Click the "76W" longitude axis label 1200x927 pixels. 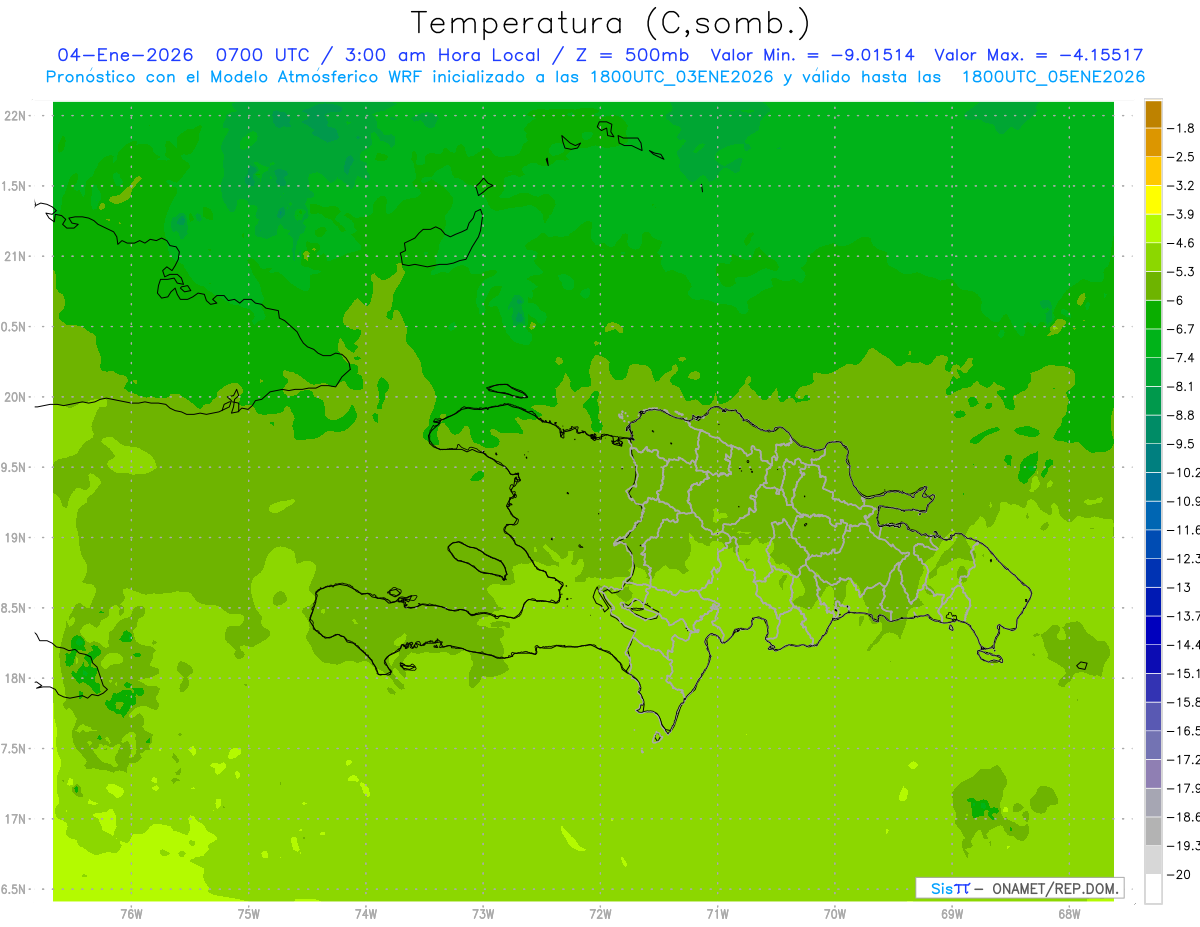131,914
